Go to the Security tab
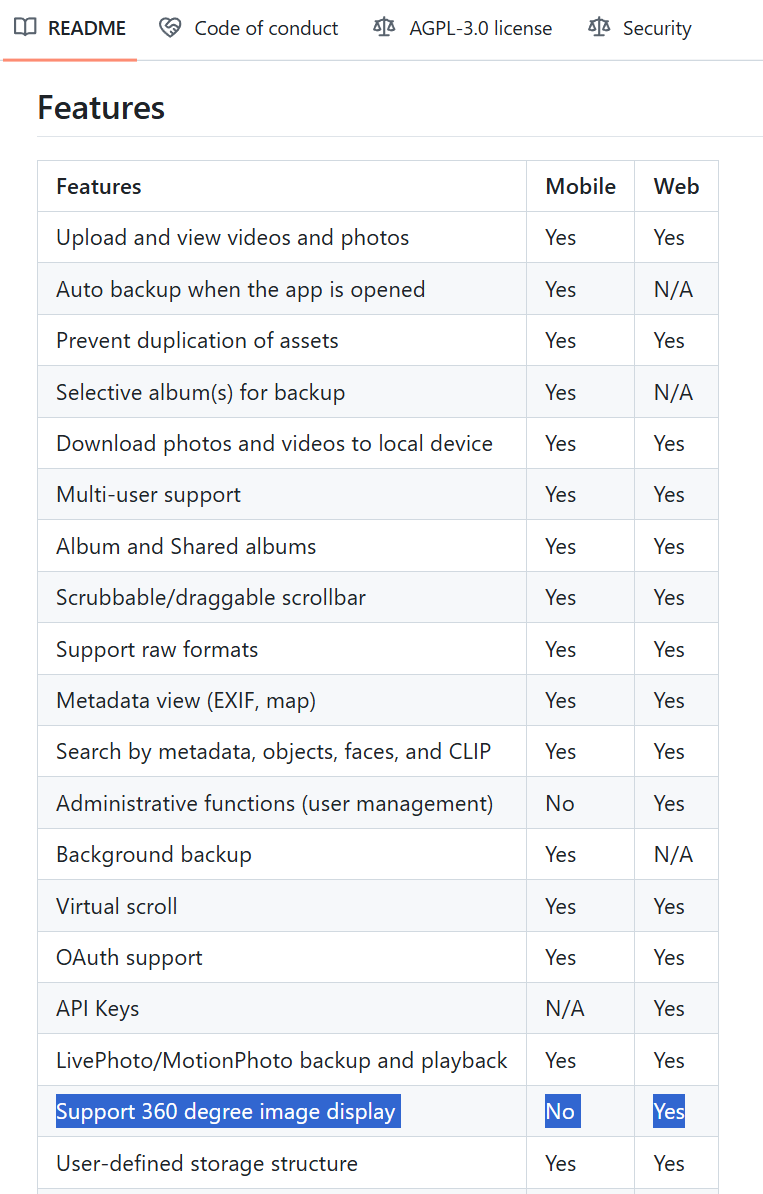Screen dimensions: 763x1194 coord(656,28)
